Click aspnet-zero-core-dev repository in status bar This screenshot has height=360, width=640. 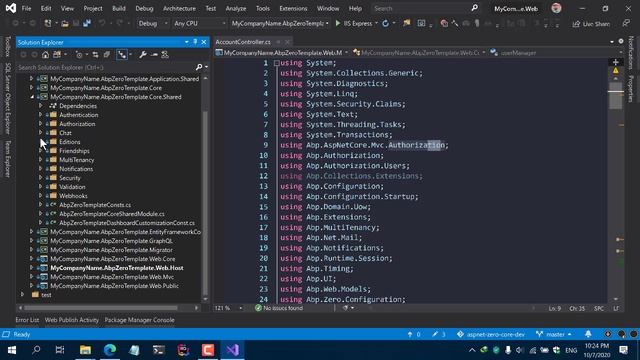coord(491,334)
